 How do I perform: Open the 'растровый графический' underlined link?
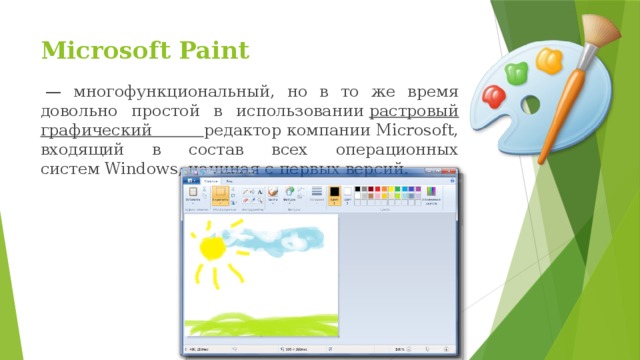pyautogui.click(x=414, y=111)
